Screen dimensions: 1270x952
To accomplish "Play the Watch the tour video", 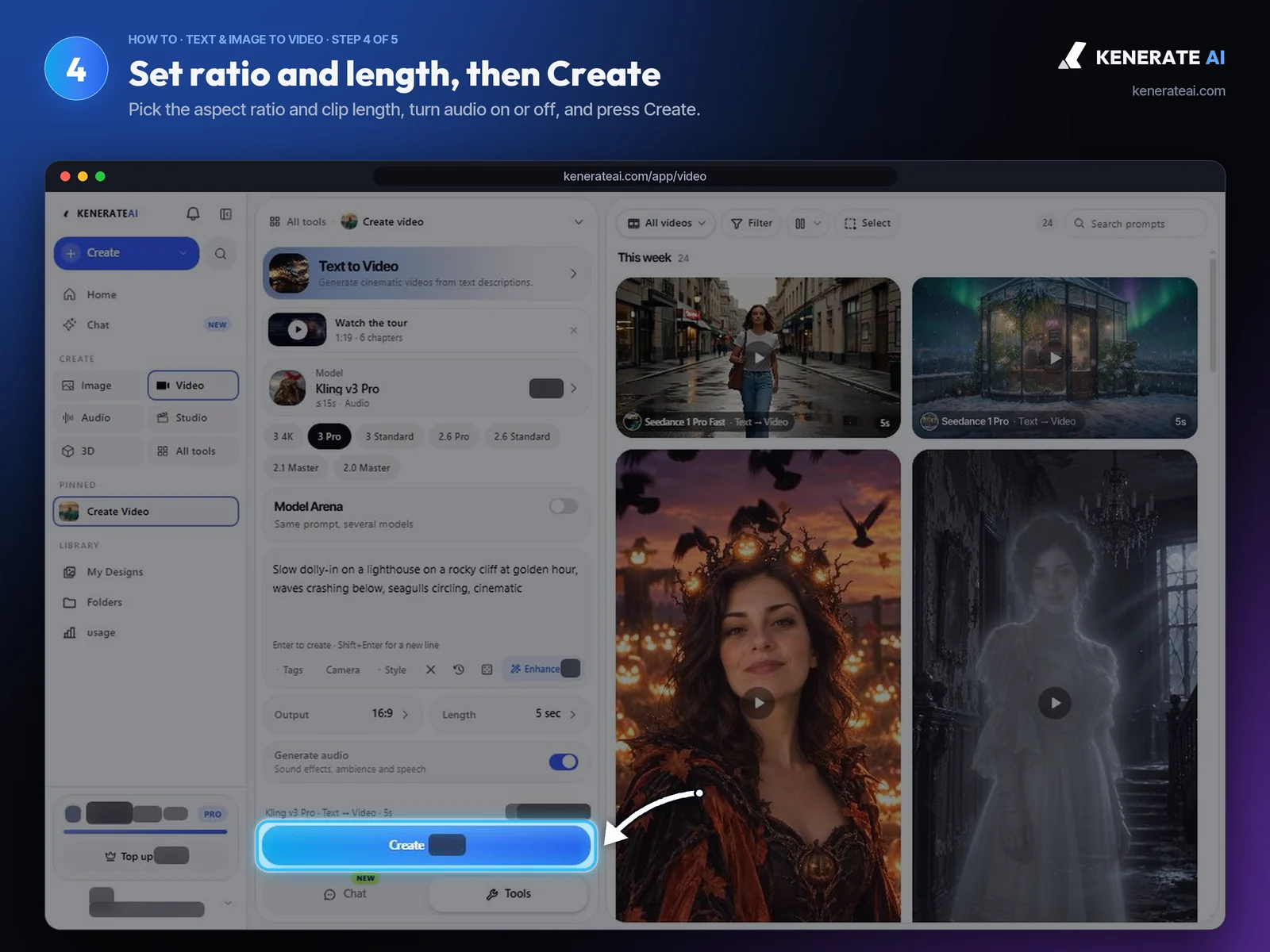I will click(x=297, y=330).
